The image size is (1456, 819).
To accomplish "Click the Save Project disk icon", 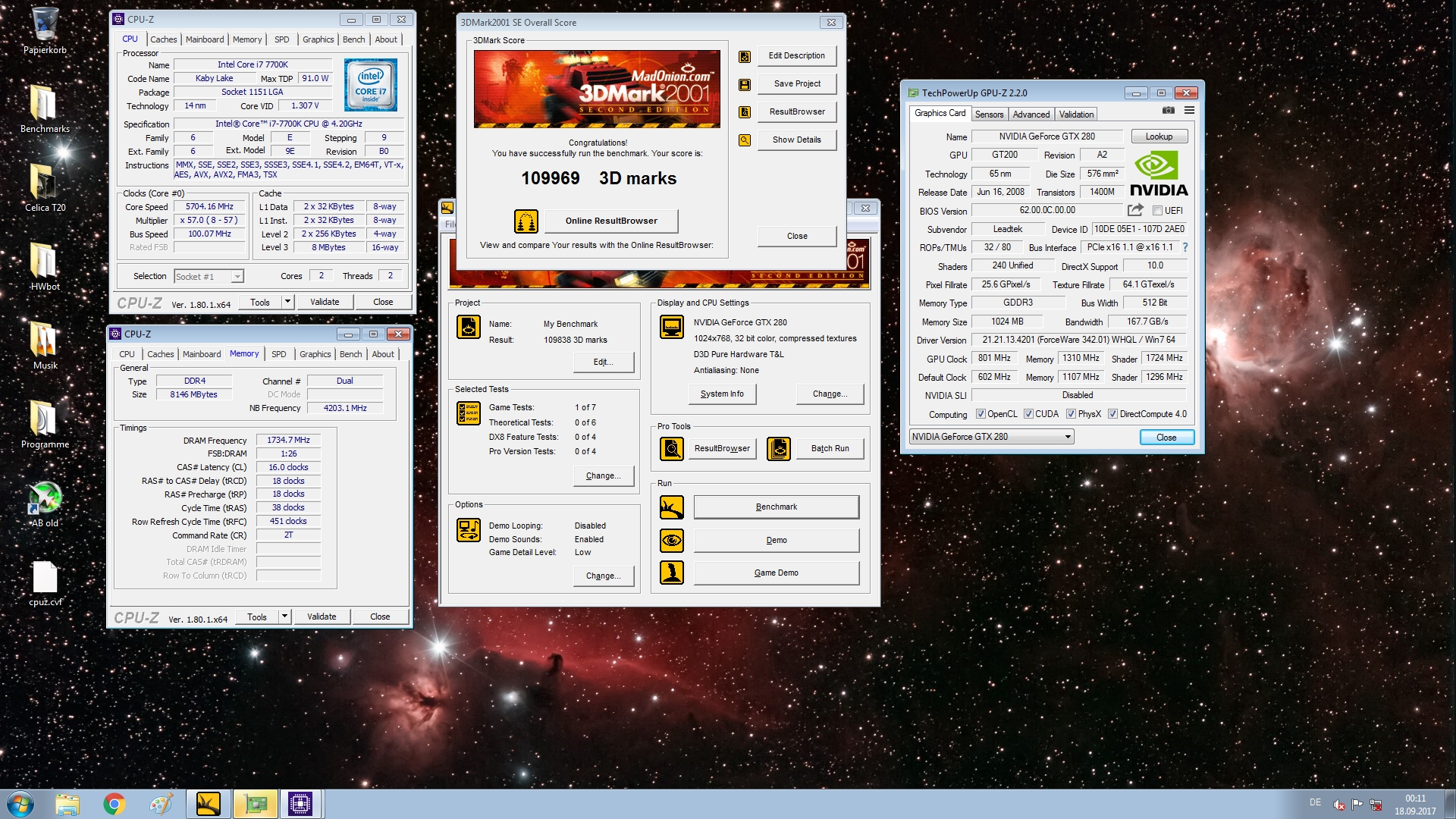I will (745, 84).
